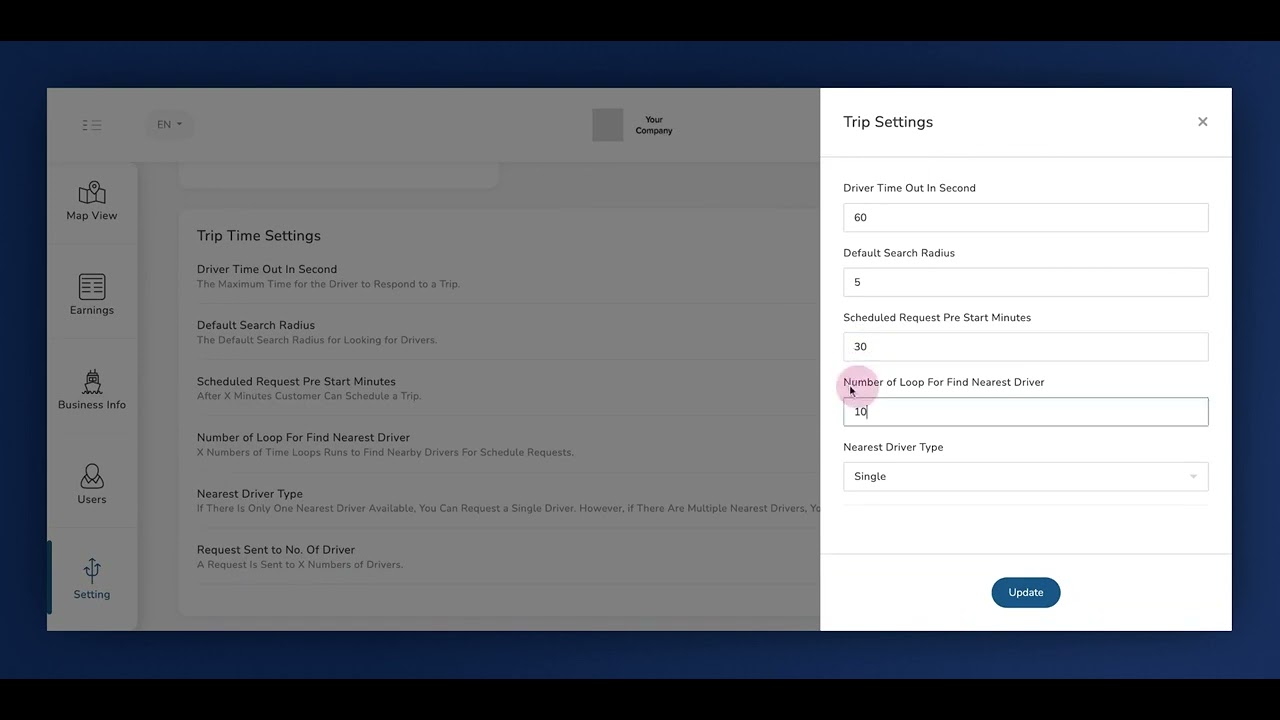Screen dimensions: 1280x720
Task: Select the Setting sidebar icon
Action: pyautogui.click(x=92, y=570)
